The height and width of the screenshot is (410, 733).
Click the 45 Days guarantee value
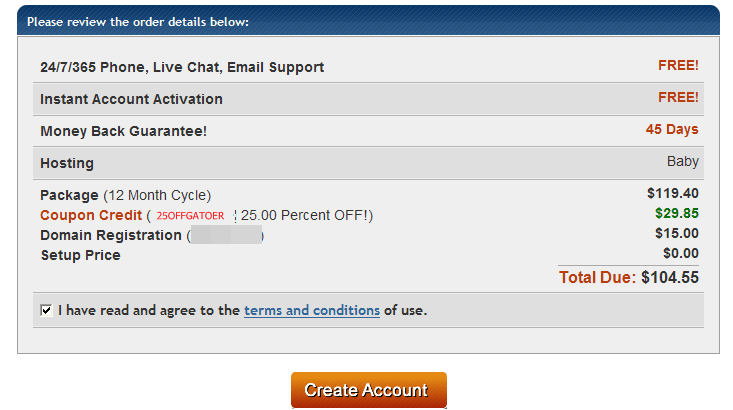point(672,129)
